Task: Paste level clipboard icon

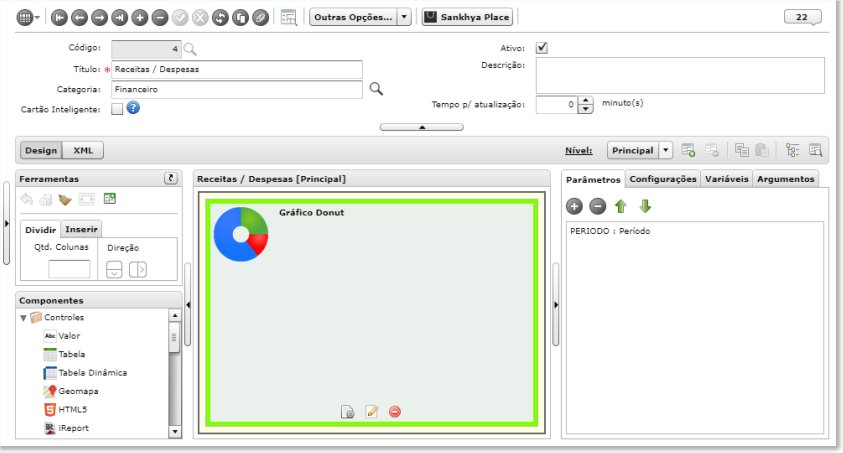Action: pos(762,150)
